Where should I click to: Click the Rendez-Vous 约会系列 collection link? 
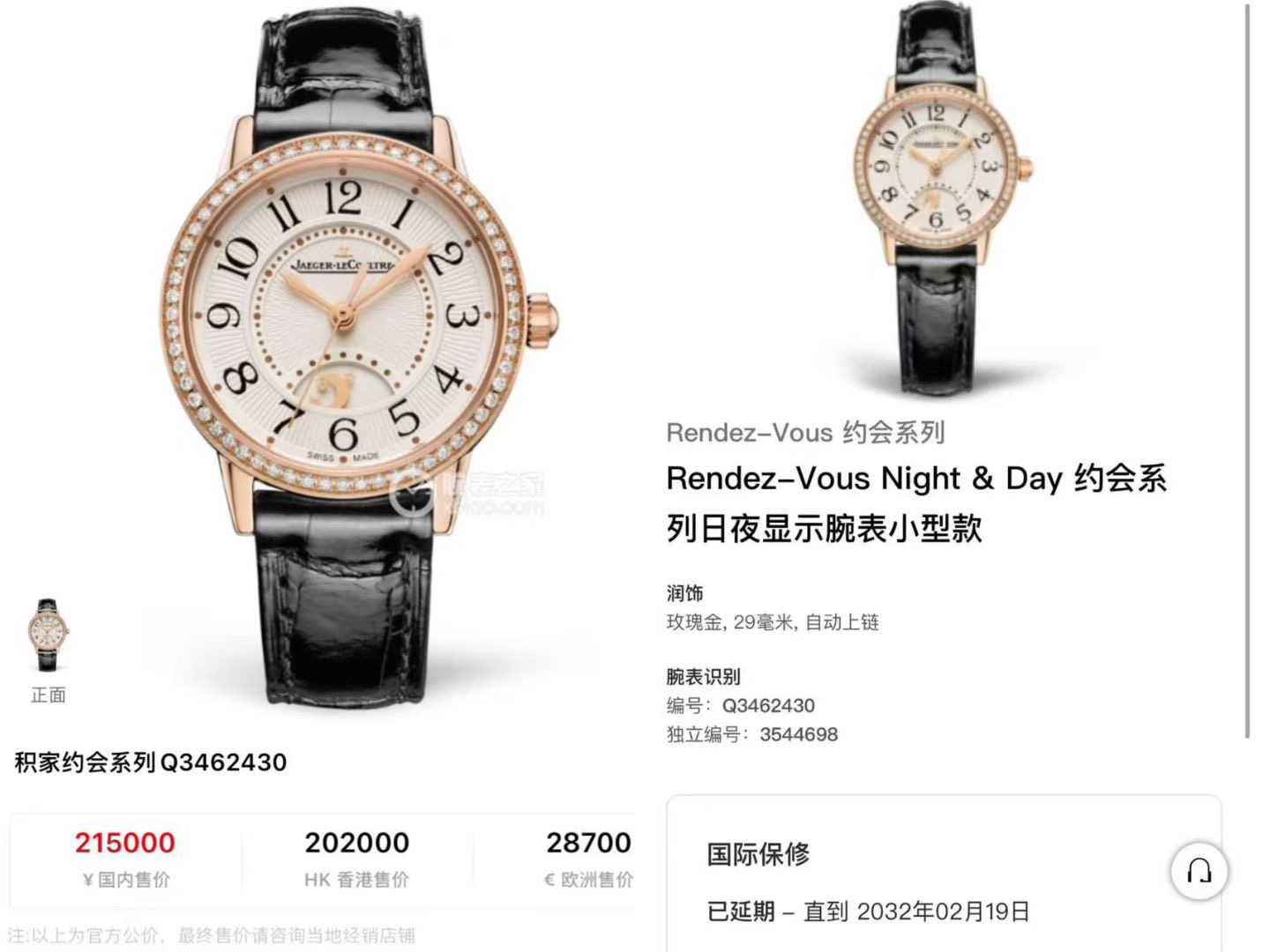point(805,432)
